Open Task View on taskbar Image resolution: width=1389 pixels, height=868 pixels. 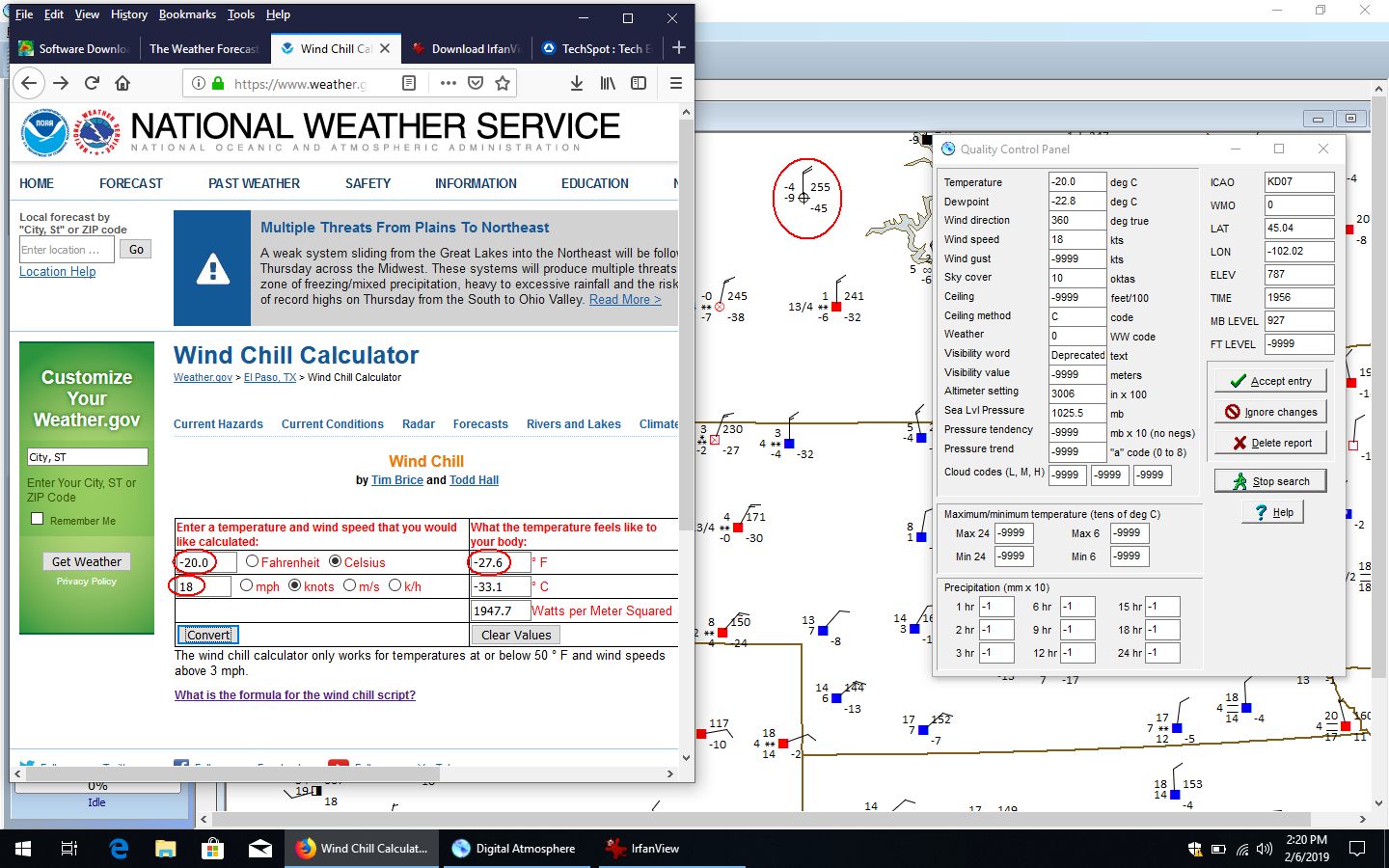tap(68, 849)
